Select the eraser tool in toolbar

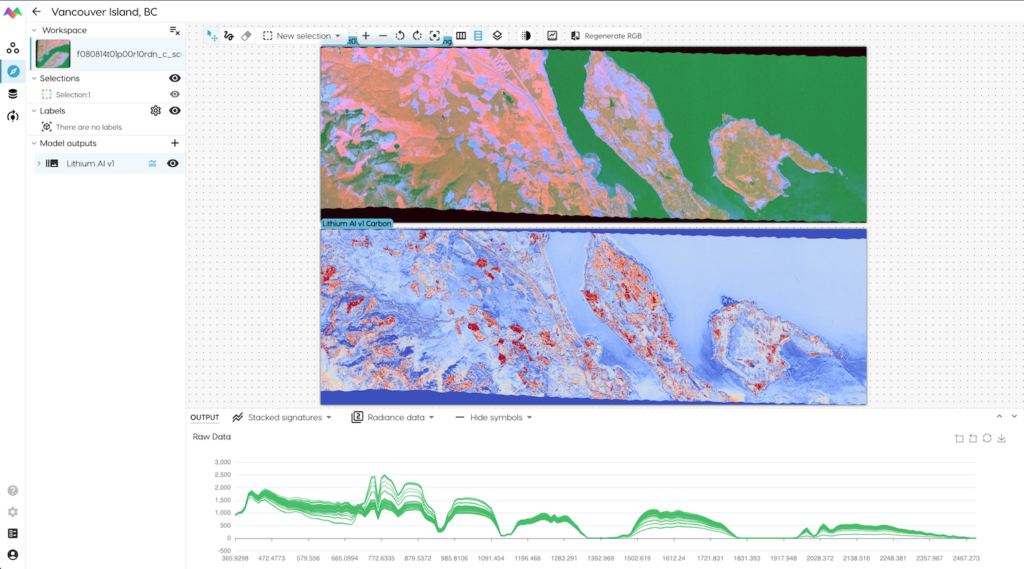pyautogui.click(x=246, y=36)
